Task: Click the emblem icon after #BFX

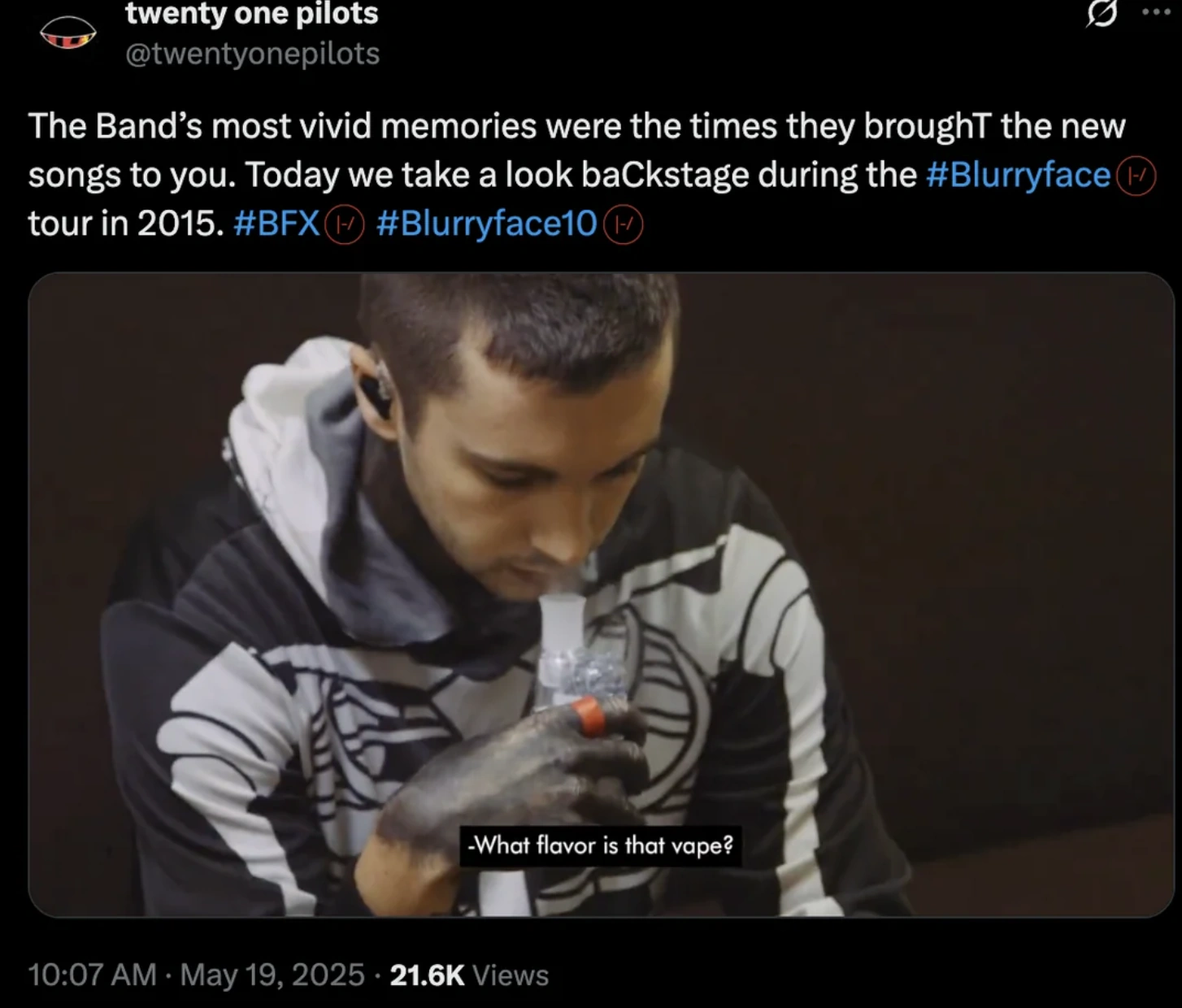Action: tap(345, 225)
